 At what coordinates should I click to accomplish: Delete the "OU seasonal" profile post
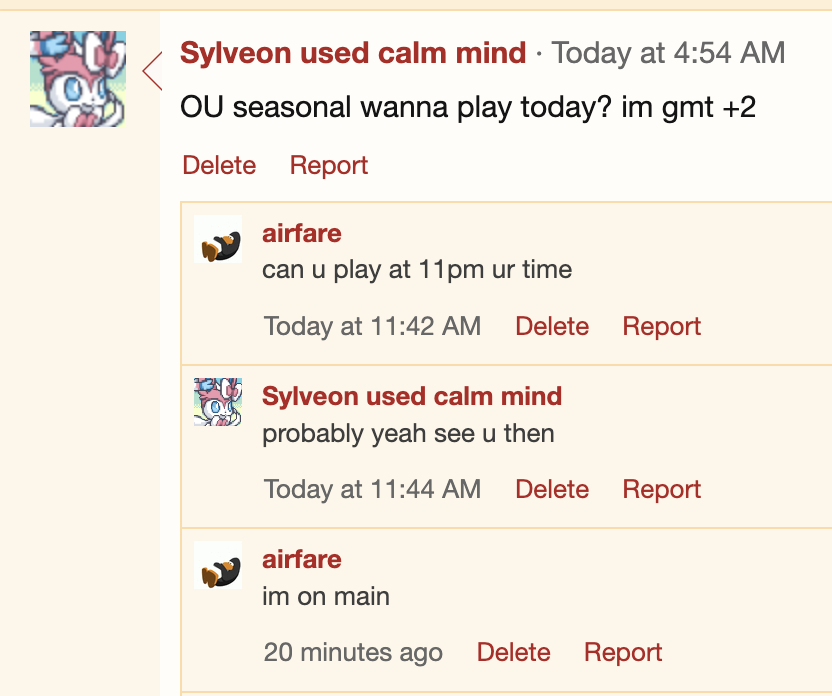219,165
